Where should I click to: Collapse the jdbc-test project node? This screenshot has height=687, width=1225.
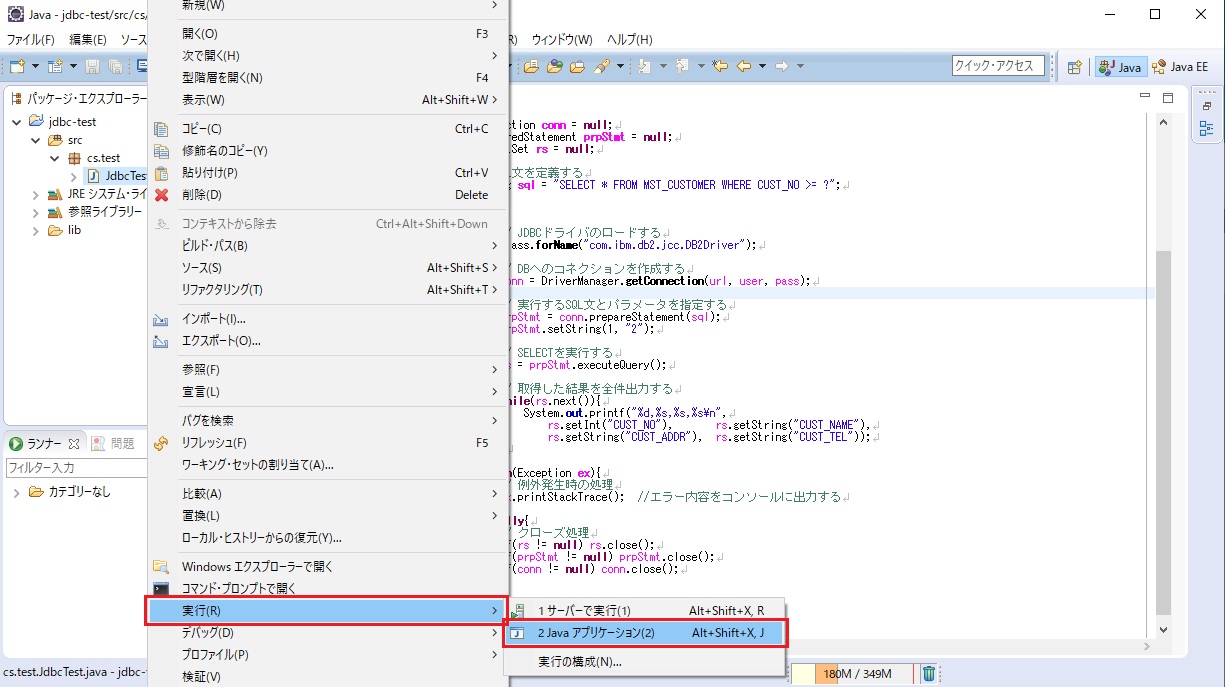pyautogui.click(x=16, y=122)
